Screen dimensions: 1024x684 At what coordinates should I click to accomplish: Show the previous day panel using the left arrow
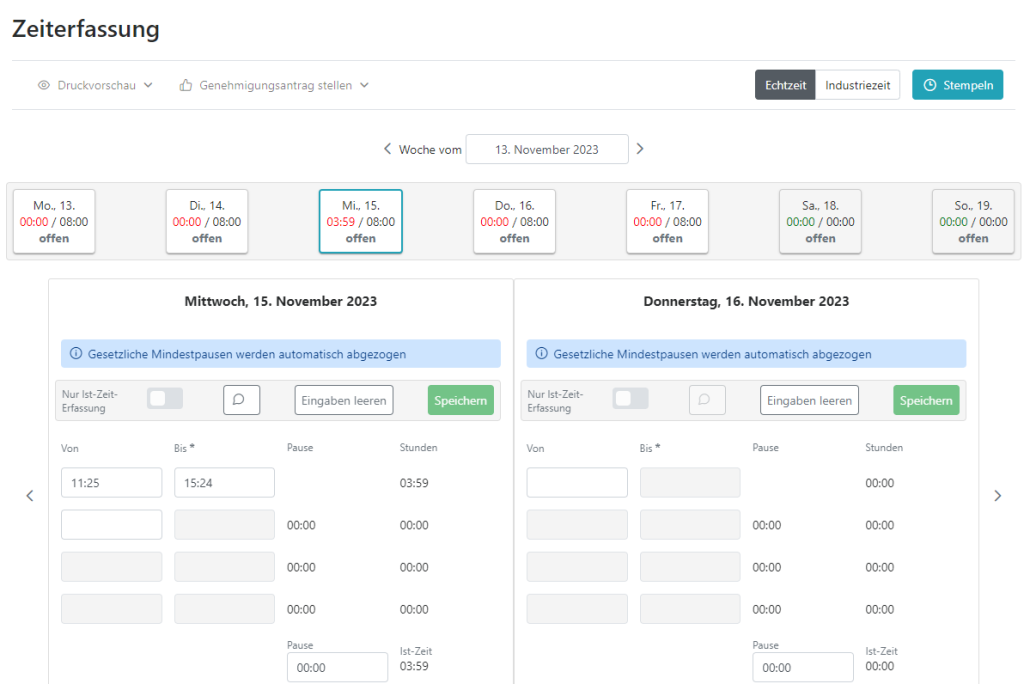coord(30,496)
